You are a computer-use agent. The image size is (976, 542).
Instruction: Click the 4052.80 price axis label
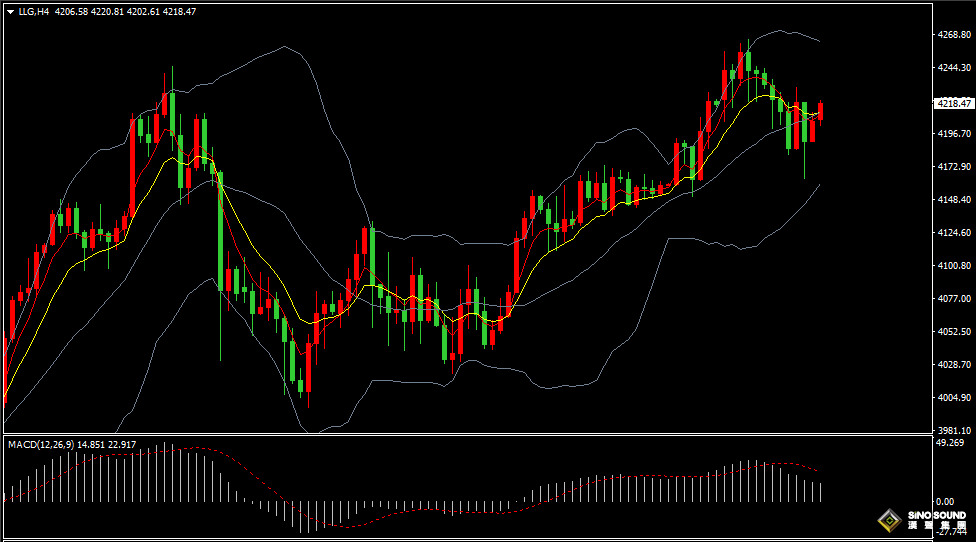[x=953, y=332]
